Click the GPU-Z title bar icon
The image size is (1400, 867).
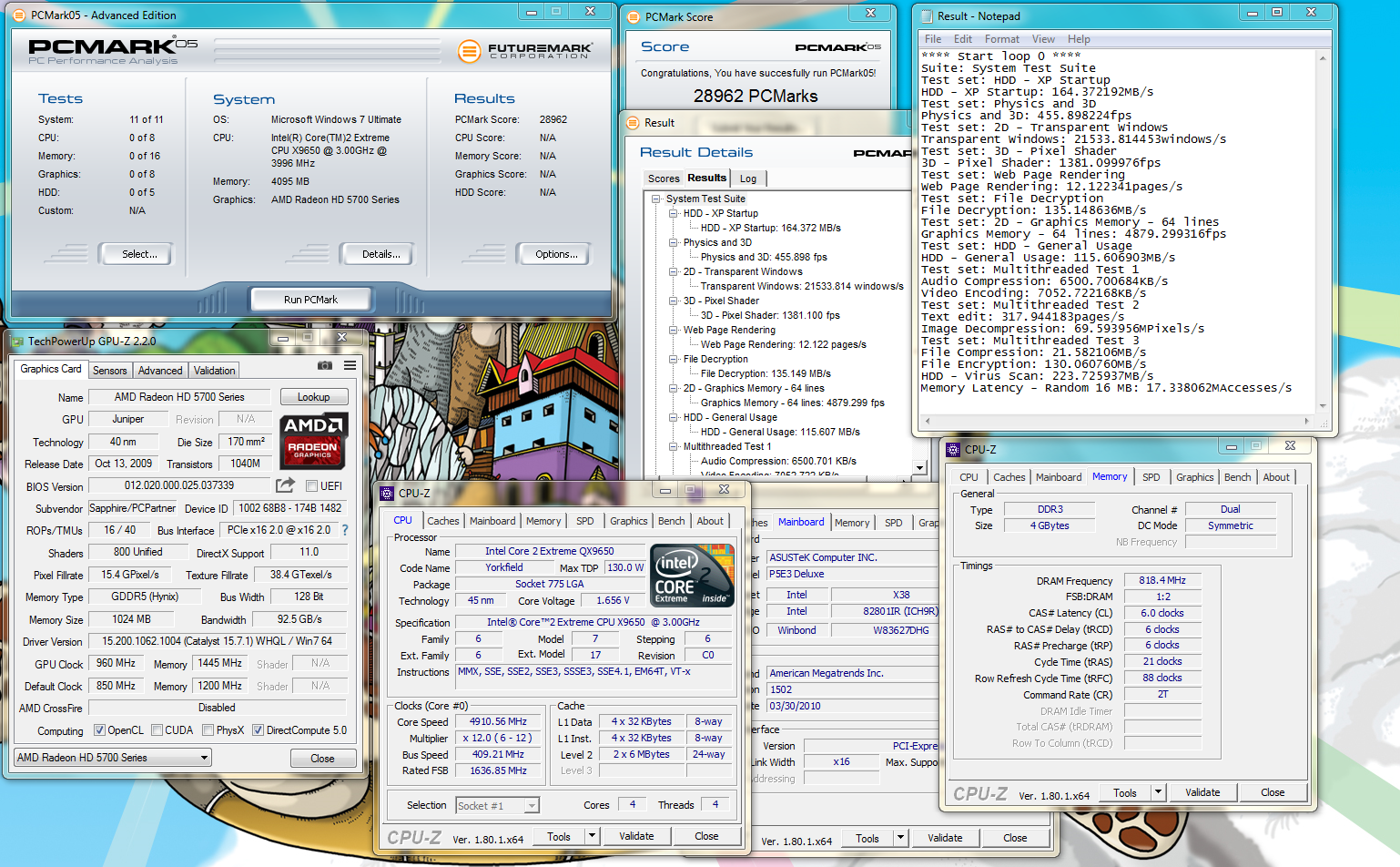tap(16, 341)
